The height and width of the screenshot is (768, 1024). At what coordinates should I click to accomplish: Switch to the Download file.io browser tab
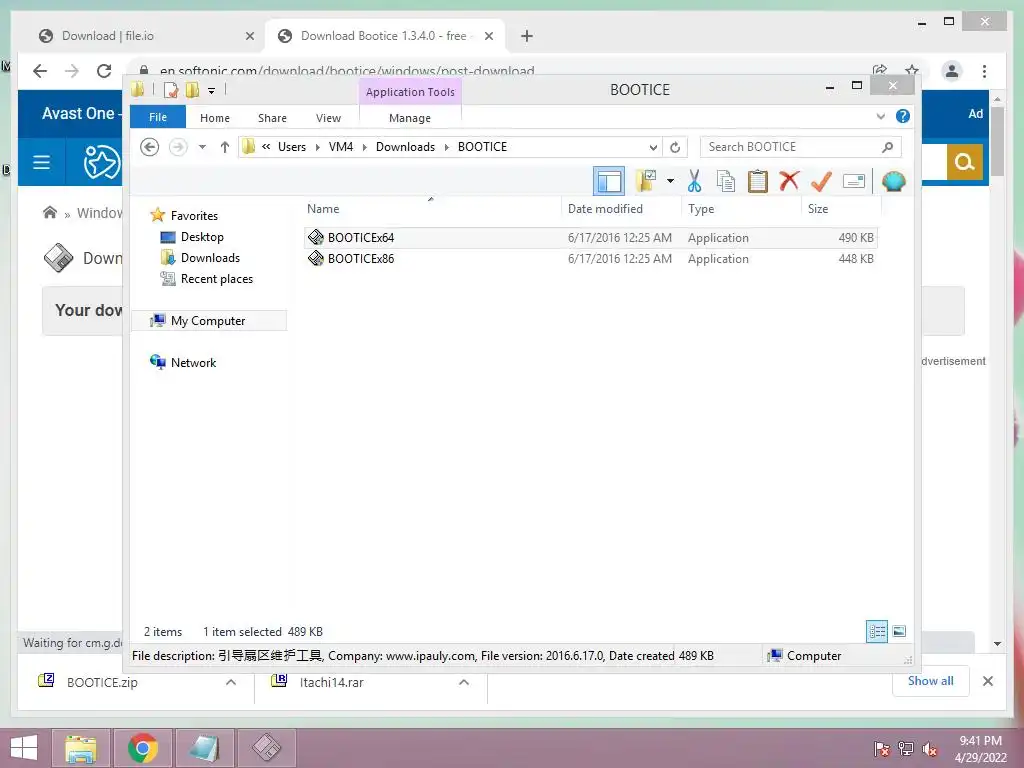click(145, 36)
